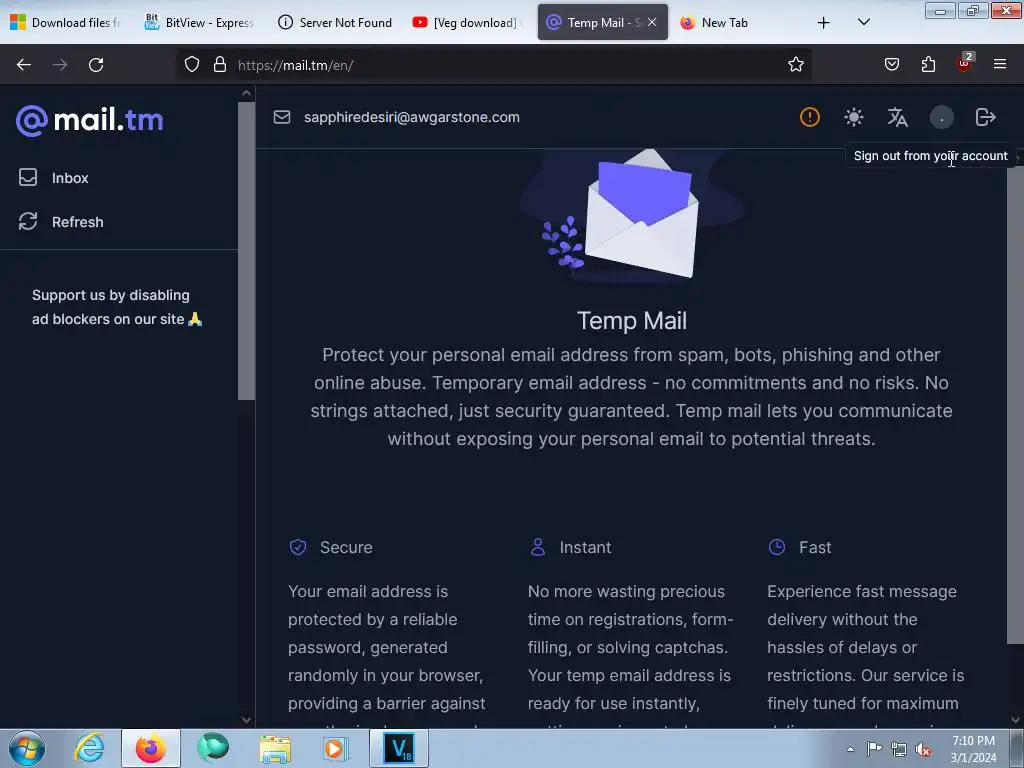Image resolution: width=1024 pixels, height=768 pixels.
Task: Click the Refresh option in the sidebar
Action: coord(61,222)
